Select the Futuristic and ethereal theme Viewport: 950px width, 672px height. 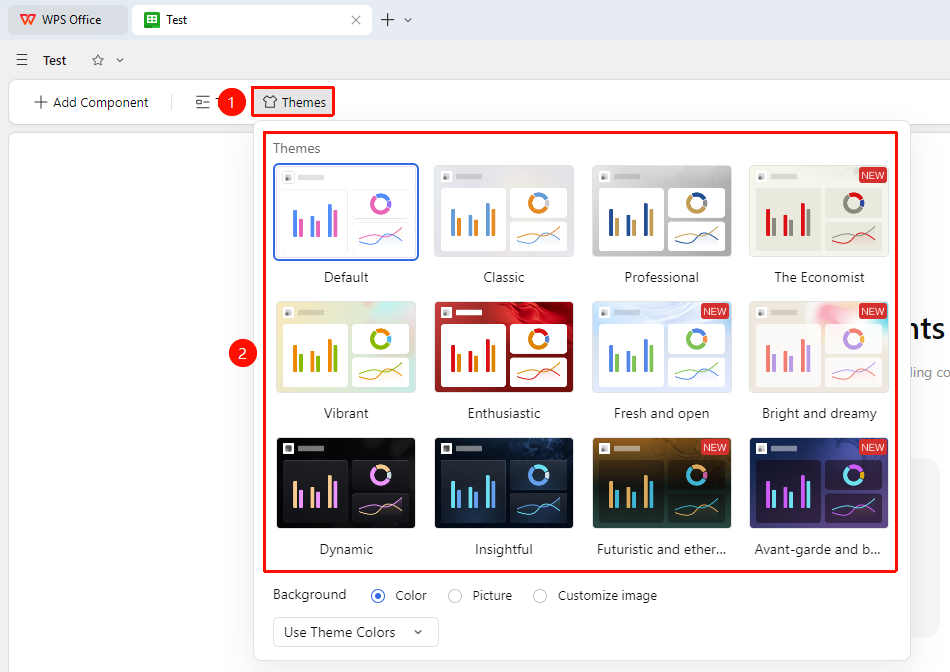tap(662, 483)
